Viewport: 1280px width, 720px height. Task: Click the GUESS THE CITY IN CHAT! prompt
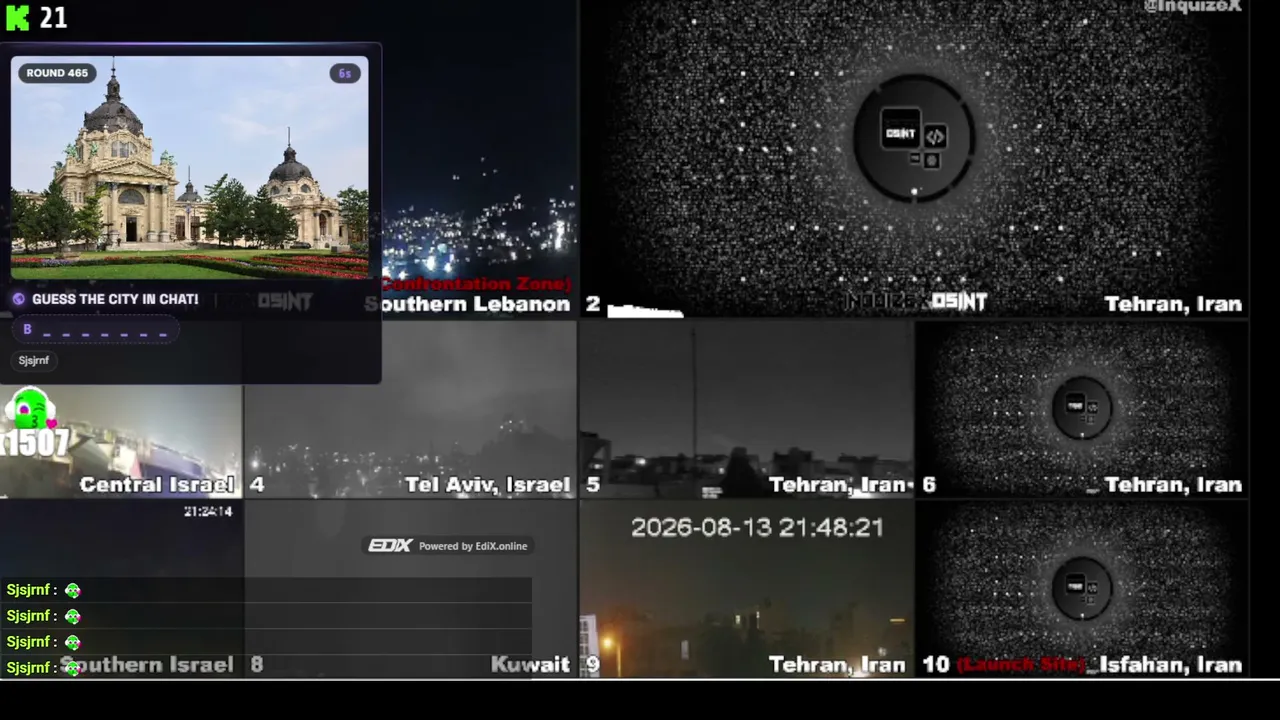[x=115, y=299]
